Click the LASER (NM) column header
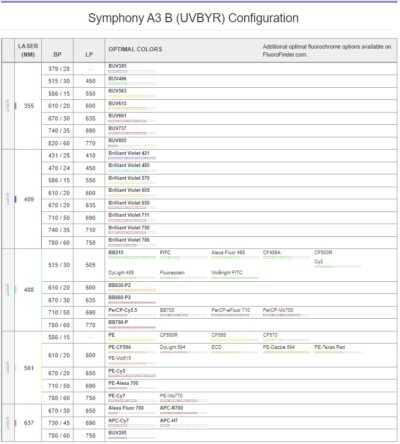This screenshot has height=444, width=400. point(28,50)
